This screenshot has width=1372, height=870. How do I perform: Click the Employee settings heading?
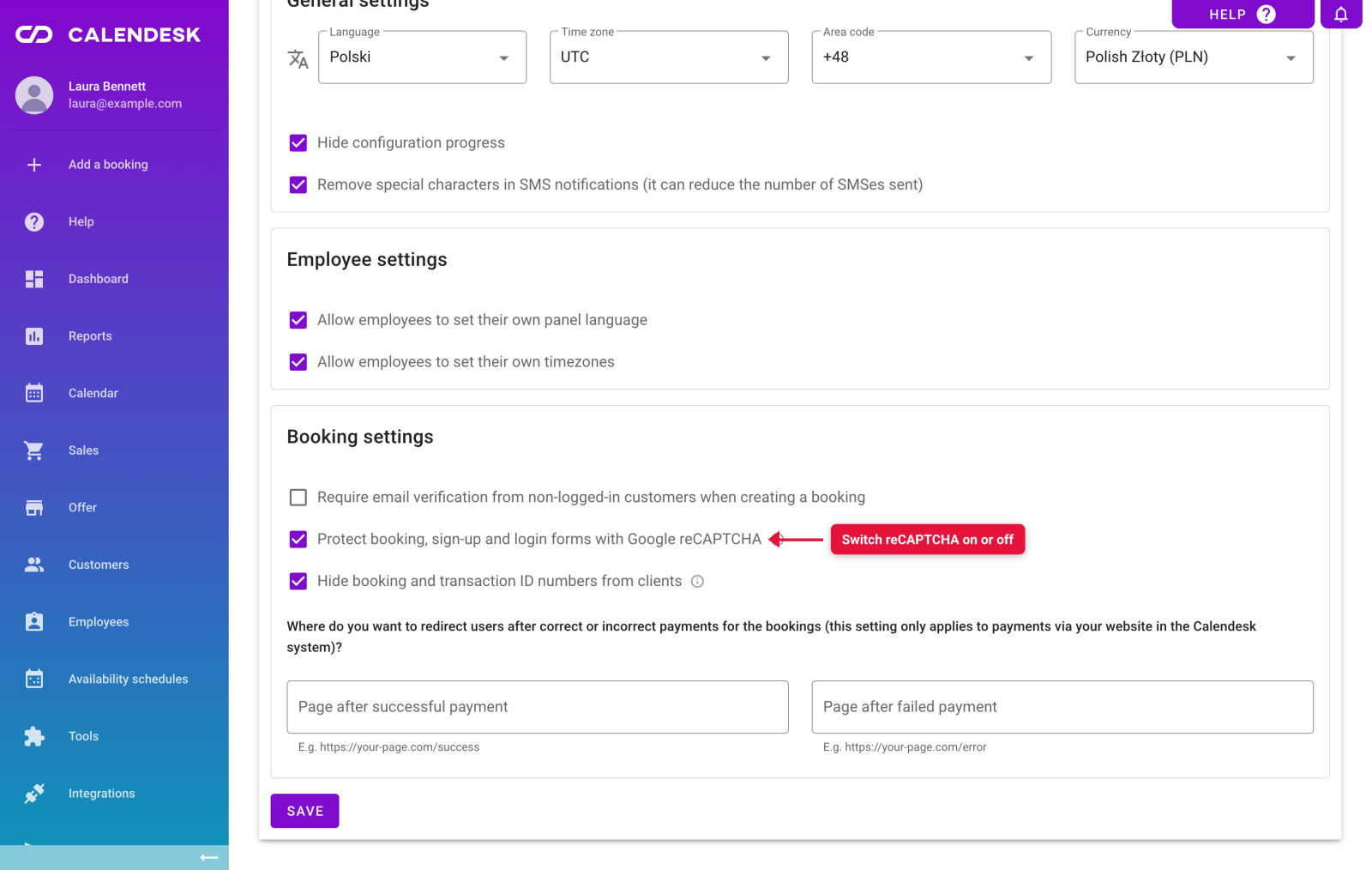[367, 260]
